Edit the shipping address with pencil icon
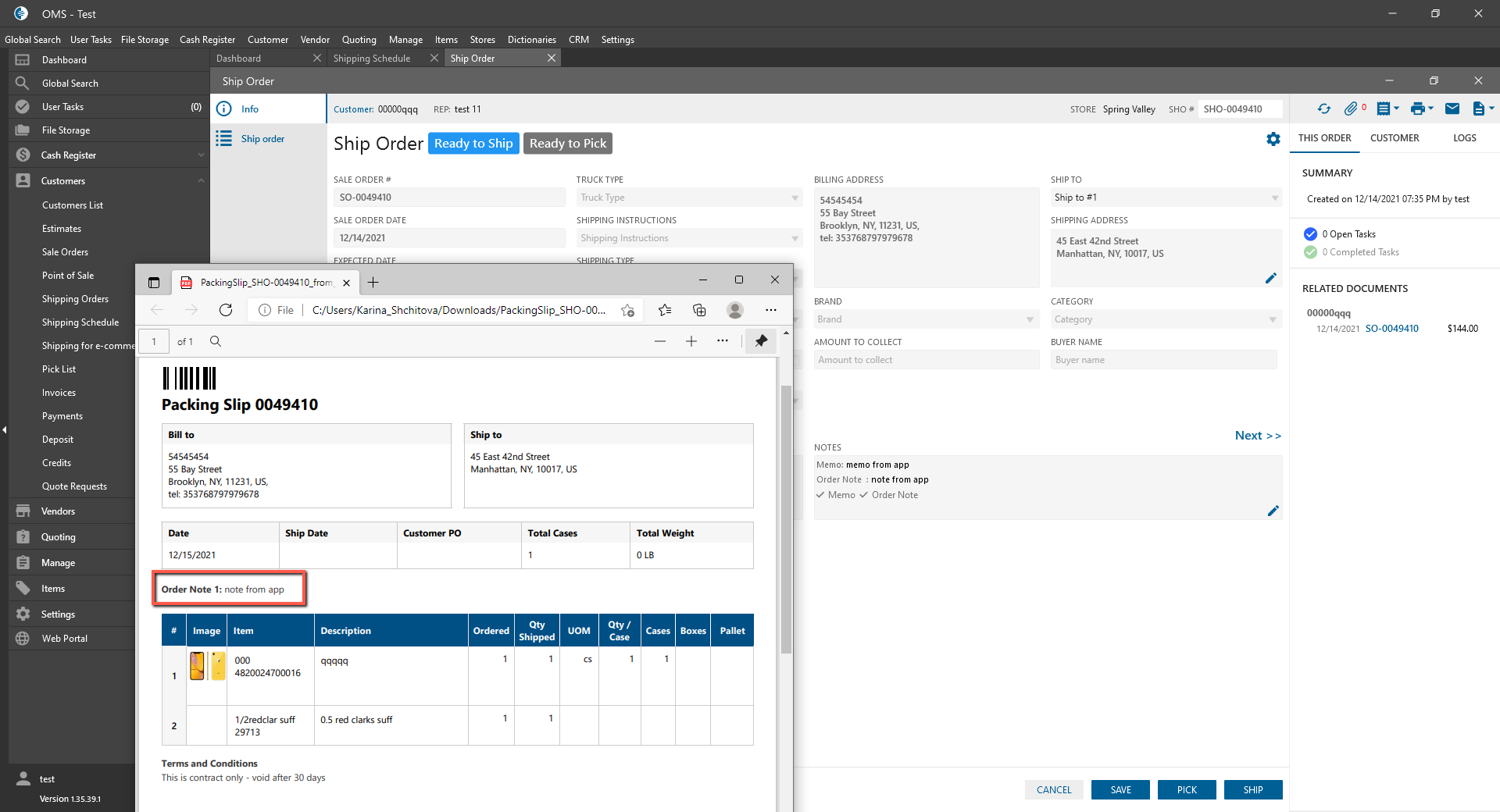The height and width of the screenshot is (812, 1500). (1270, 278)
